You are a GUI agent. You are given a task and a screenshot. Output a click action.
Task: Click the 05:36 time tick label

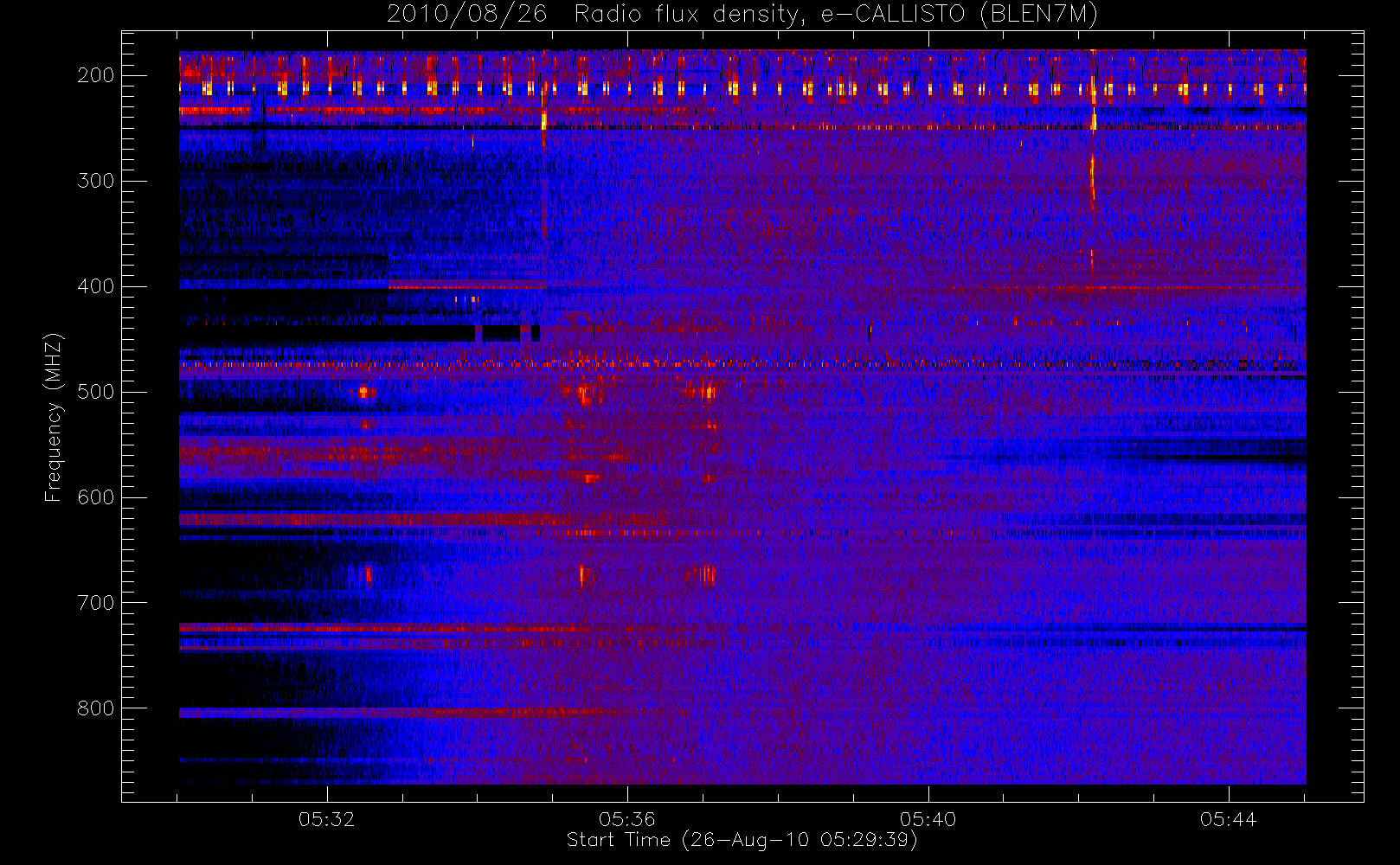[627, 819]
